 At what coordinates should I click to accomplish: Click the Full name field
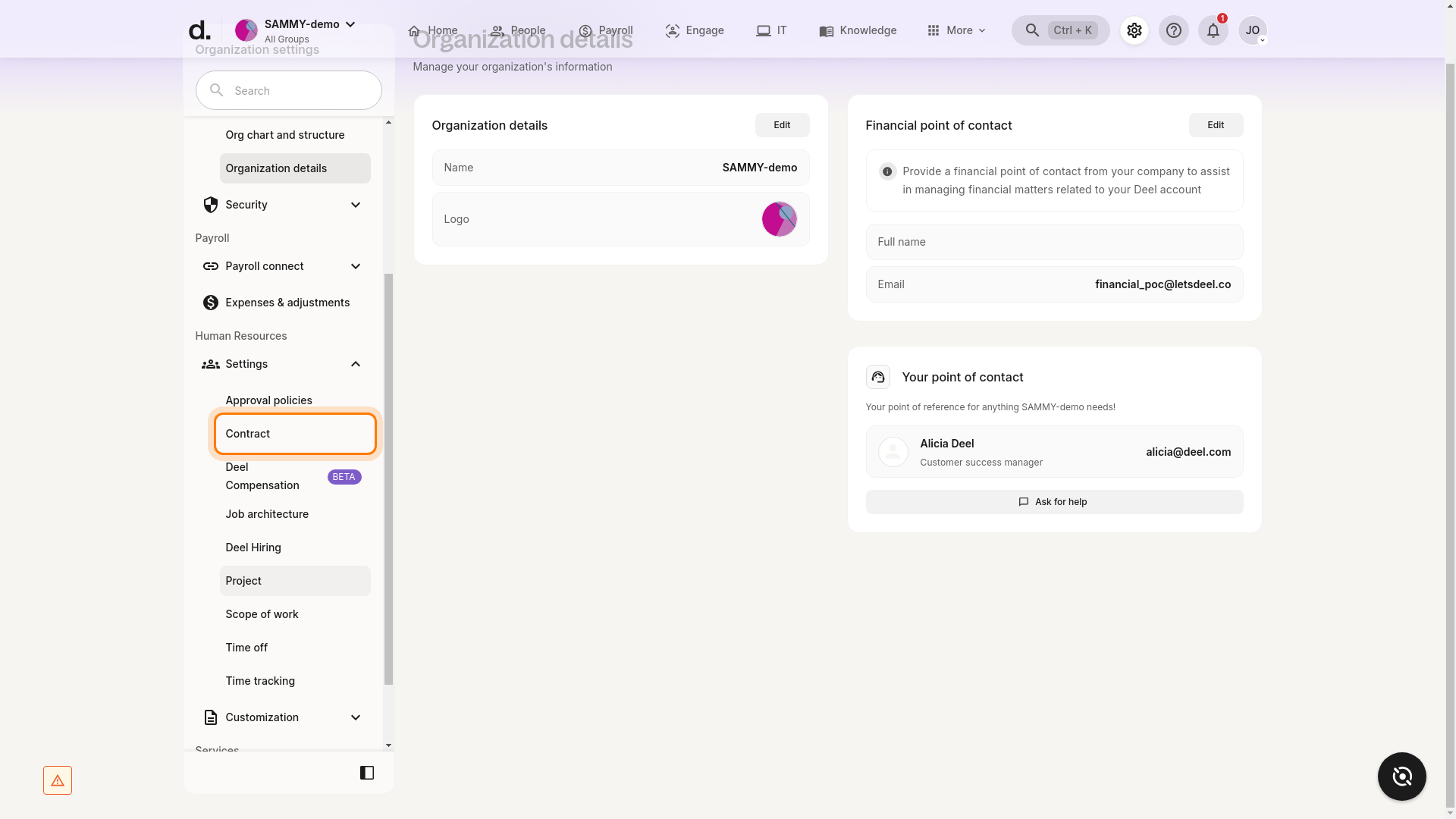pos(1054,242)
